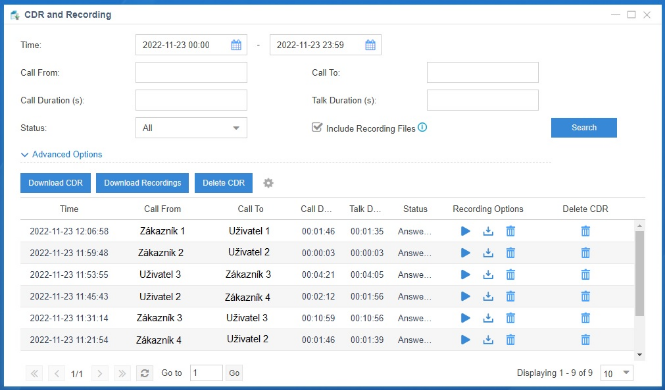
Task: Sort by the Call To column header
Action: tap(250, 209)
